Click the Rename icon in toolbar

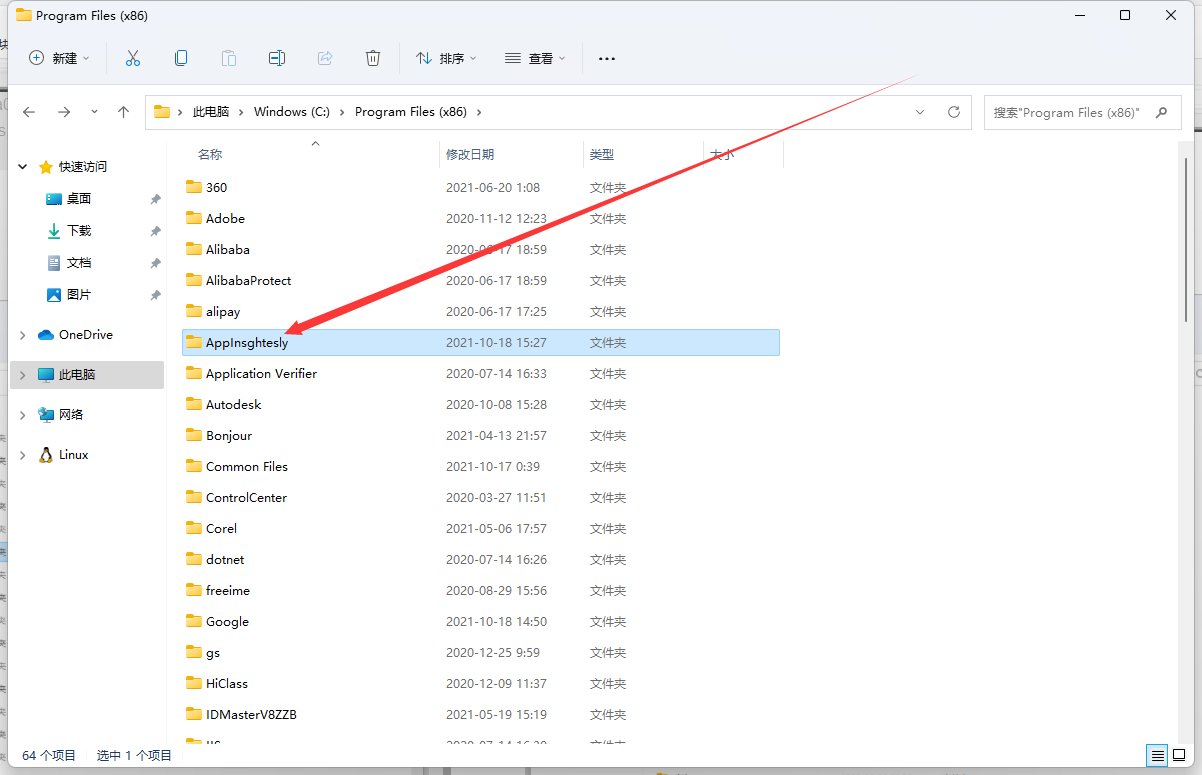point(277,58)
